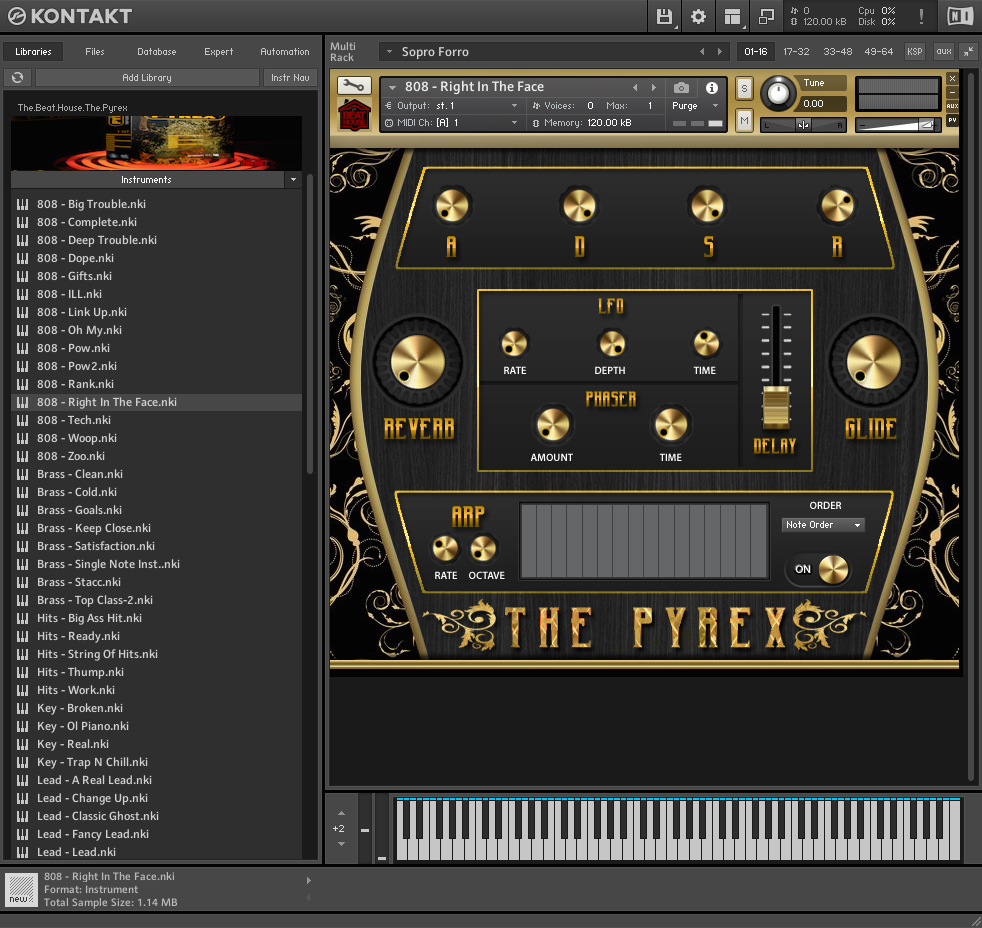The image size is (982, 928).
Task: Click the Attack (A) knob
Action: pos(452,206)
